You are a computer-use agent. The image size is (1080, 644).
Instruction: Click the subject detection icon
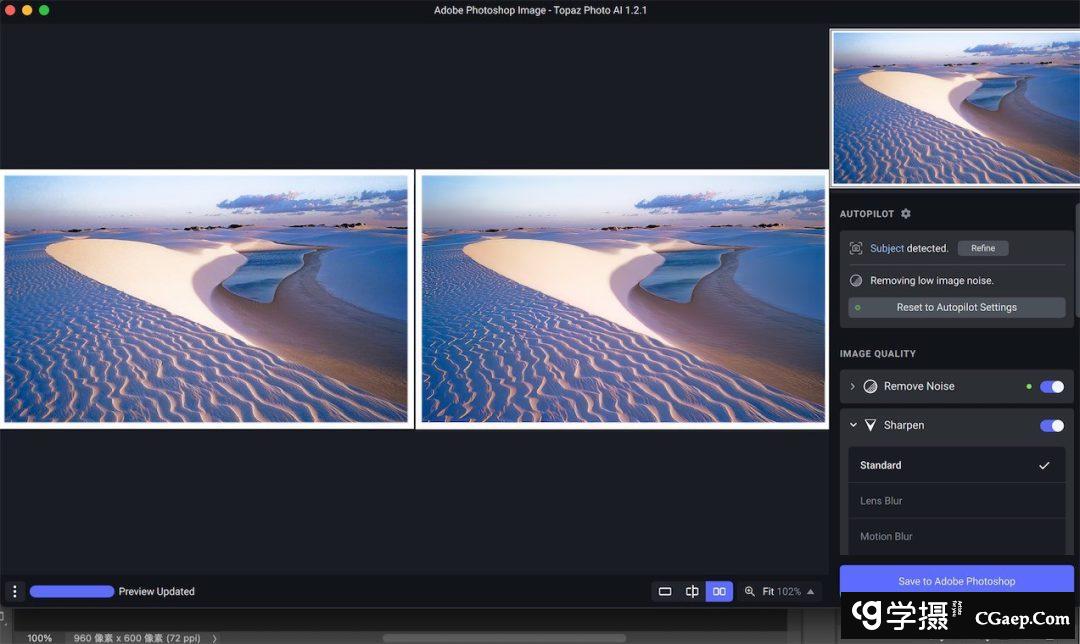856,248
